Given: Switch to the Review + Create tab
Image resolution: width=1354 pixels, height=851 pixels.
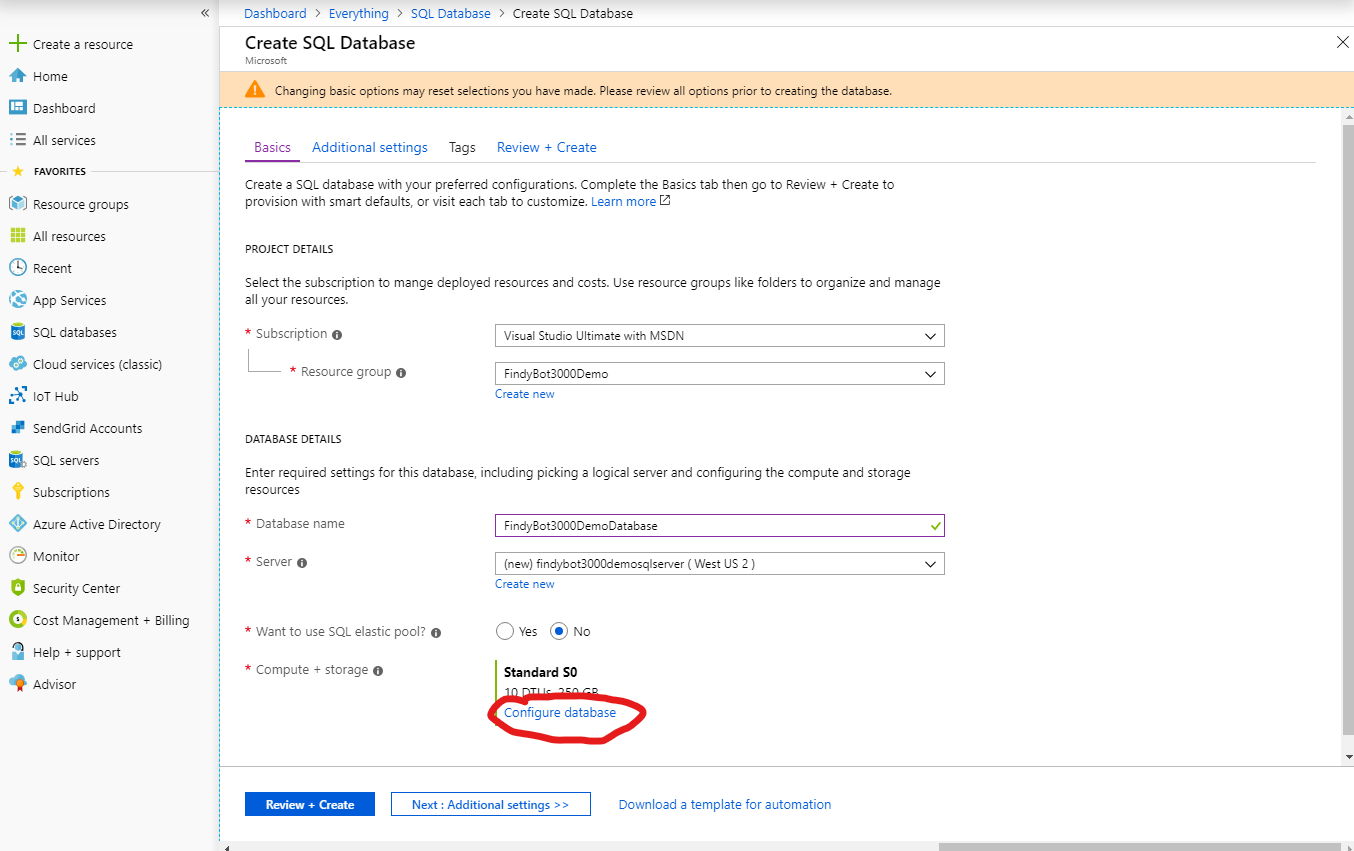Looking at the screenshot, I should (x=547, y=147).
